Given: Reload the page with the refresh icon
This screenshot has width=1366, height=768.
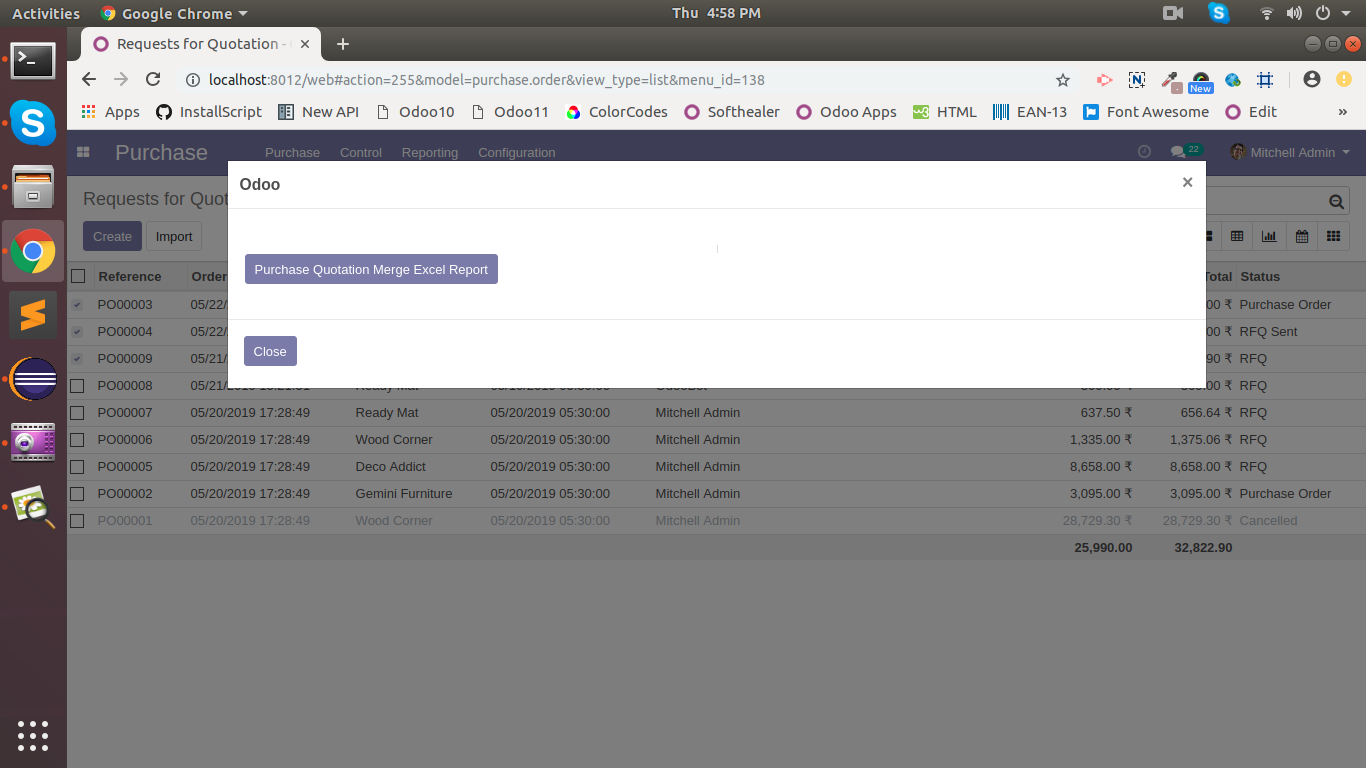Looking at the screenshot, I should point(153,80).
